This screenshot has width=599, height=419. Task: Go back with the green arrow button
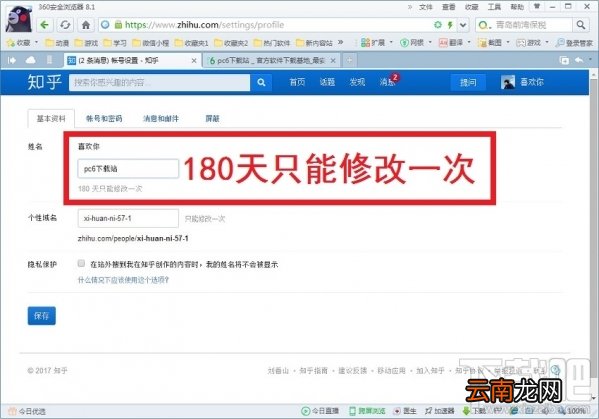point(45,25)
